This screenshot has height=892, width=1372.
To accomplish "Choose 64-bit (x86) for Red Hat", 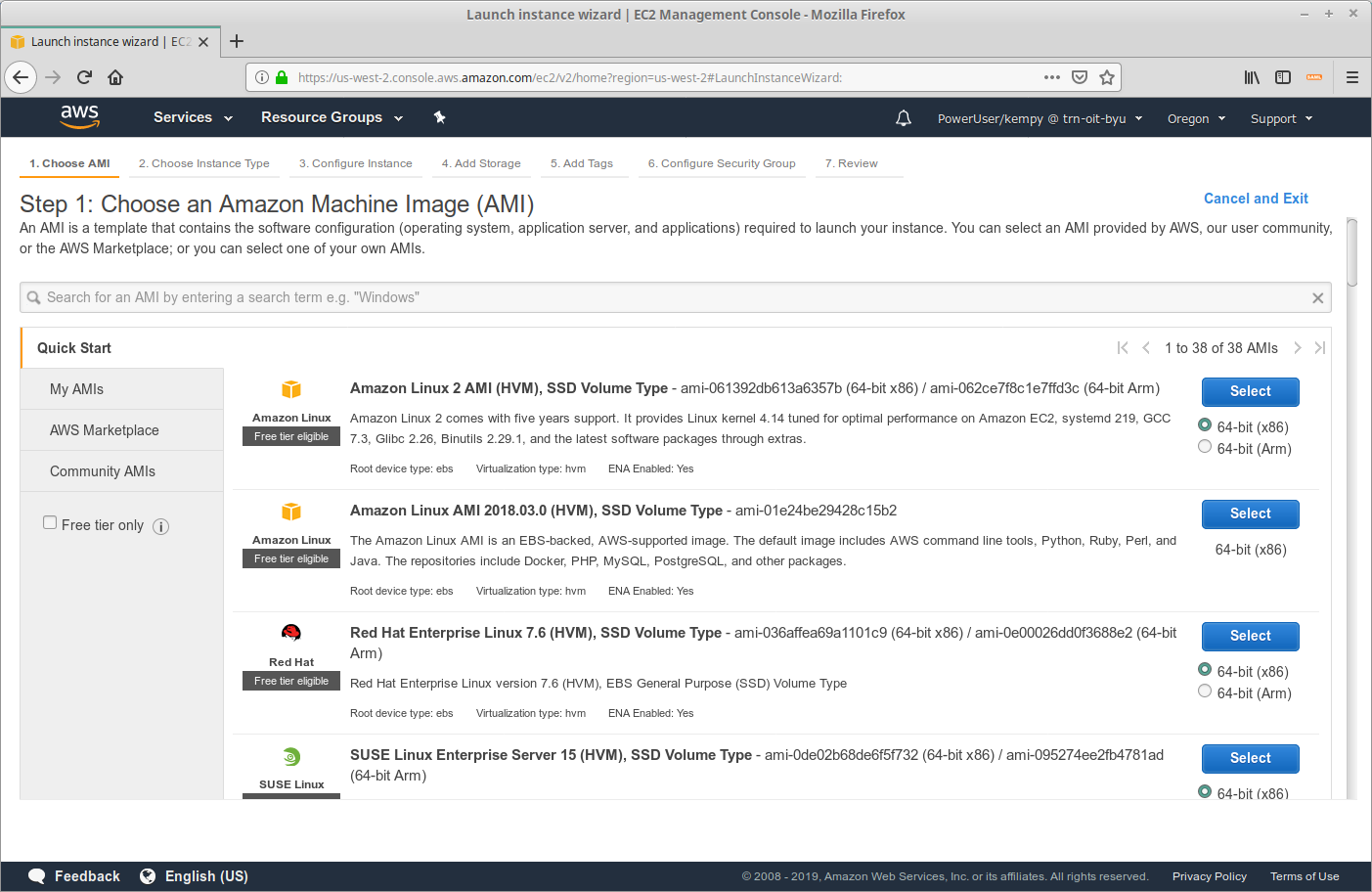I will click(x=1205, y=670).
